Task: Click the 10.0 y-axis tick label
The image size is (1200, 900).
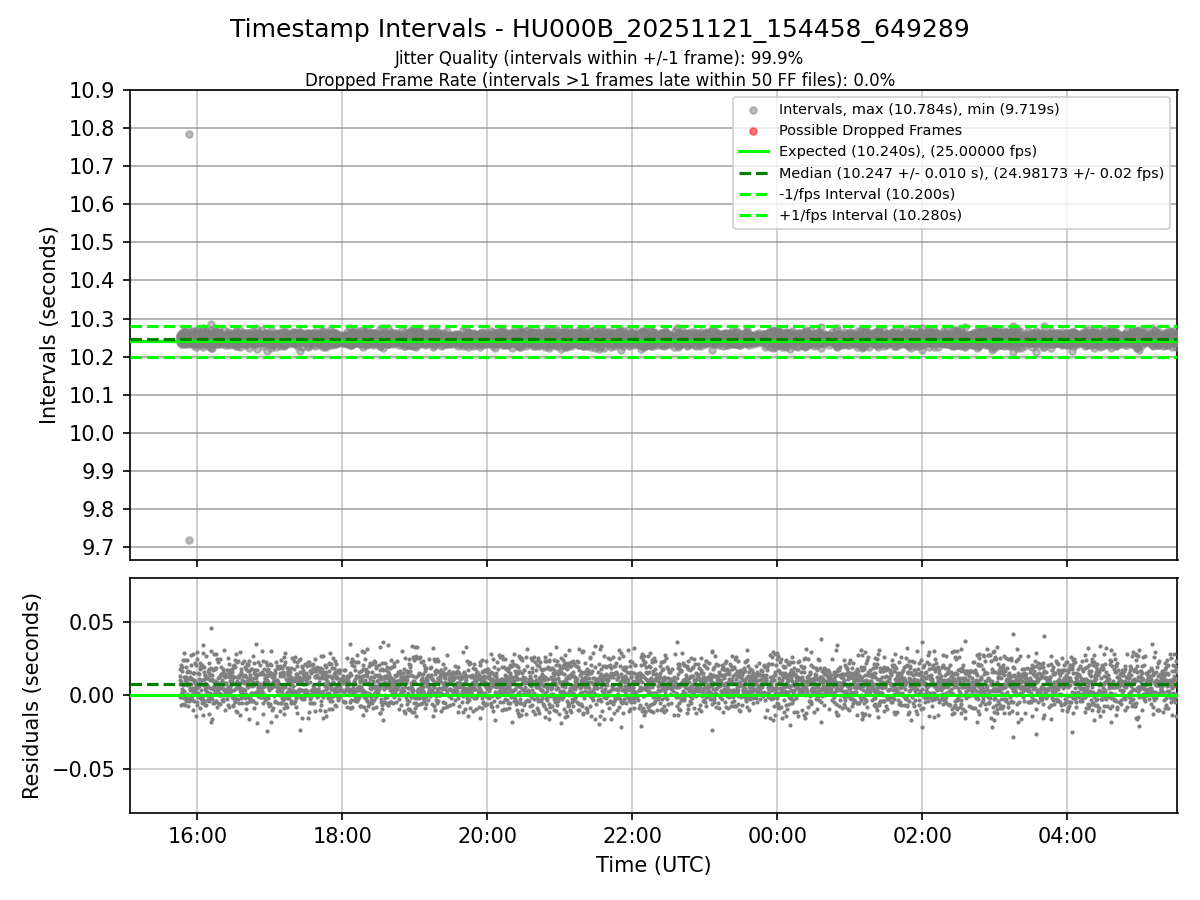Action: (x=94, y=433)
